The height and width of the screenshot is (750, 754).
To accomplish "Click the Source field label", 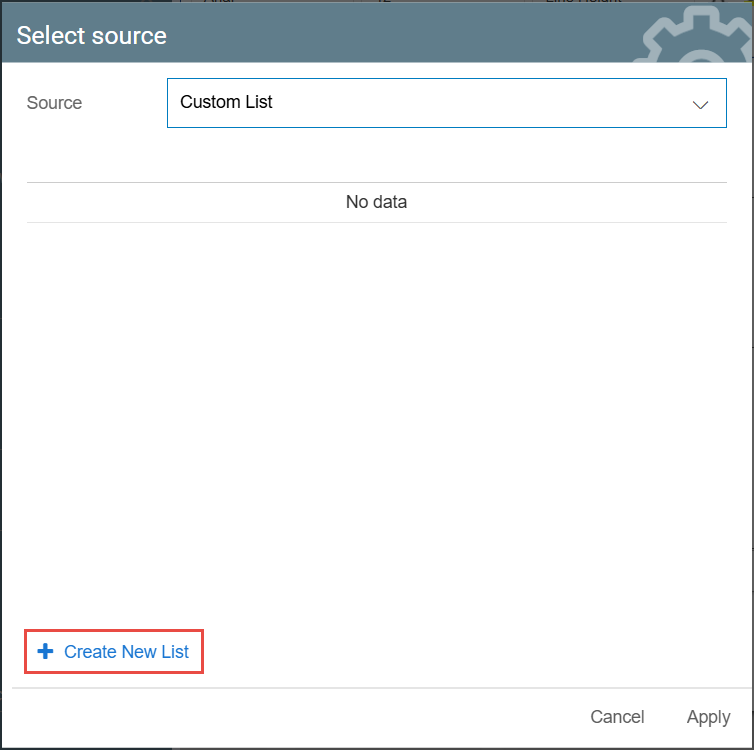I will point(54,103).
